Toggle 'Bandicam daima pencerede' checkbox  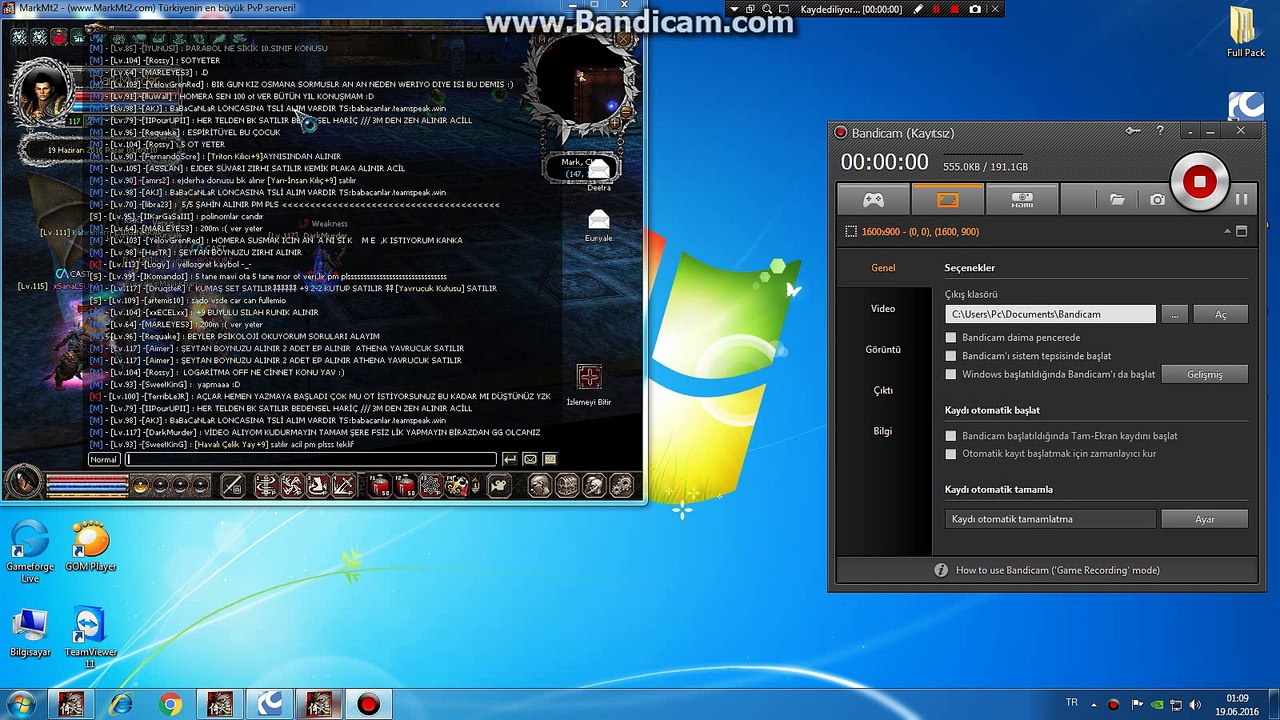click(x=951, y=338)
